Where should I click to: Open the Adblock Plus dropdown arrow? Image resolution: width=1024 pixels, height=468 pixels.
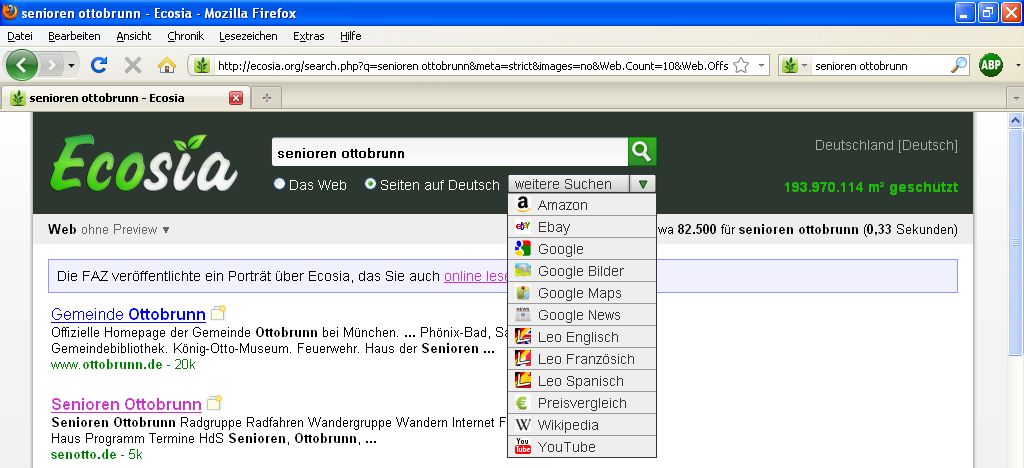coord(1017,65)
